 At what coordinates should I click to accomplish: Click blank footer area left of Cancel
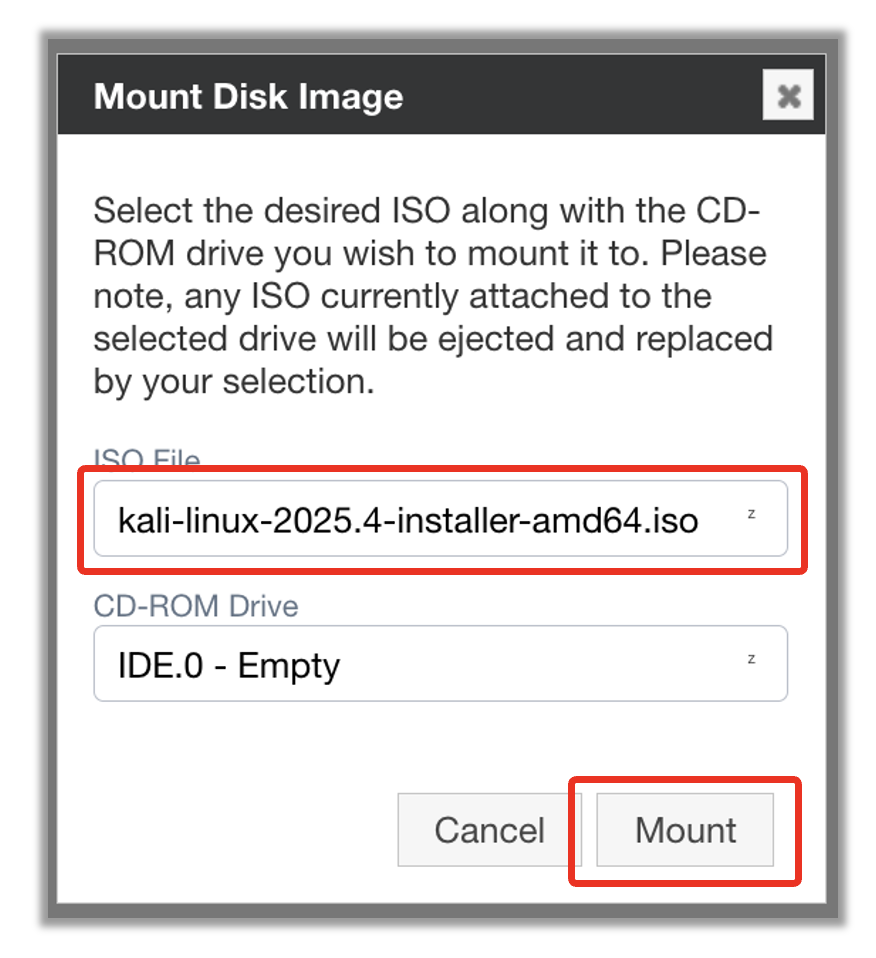coord(230,830)
